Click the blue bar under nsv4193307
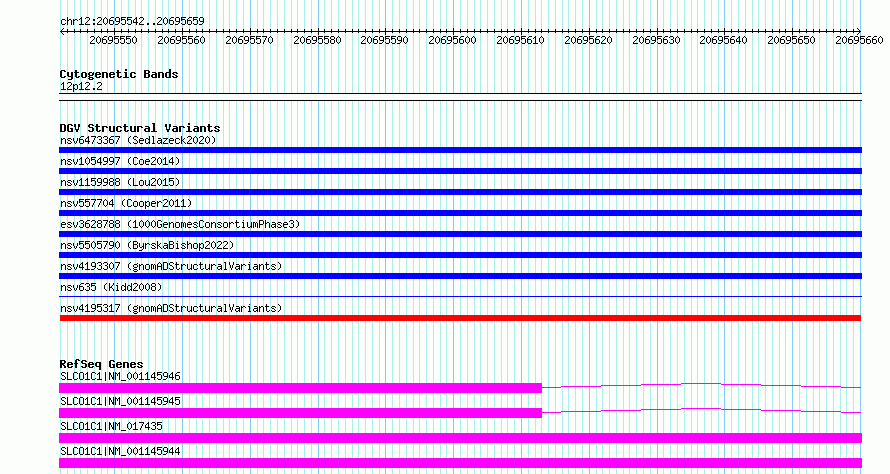The width and height of the screenshot is (890, 474). click(x=460, y=276)
